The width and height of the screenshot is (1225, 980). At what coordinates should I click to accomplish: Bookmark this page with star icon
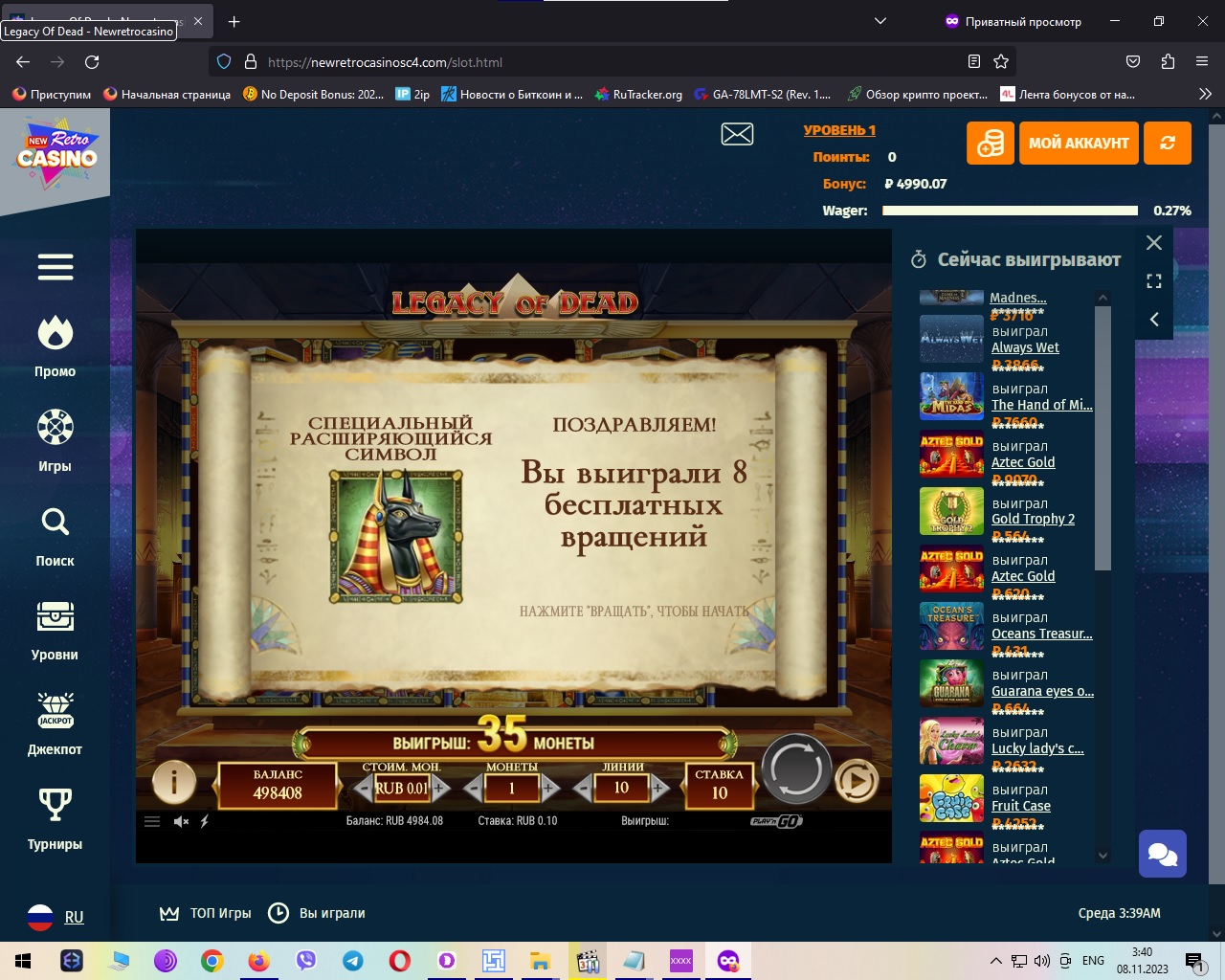click(x=1001, y=62)
